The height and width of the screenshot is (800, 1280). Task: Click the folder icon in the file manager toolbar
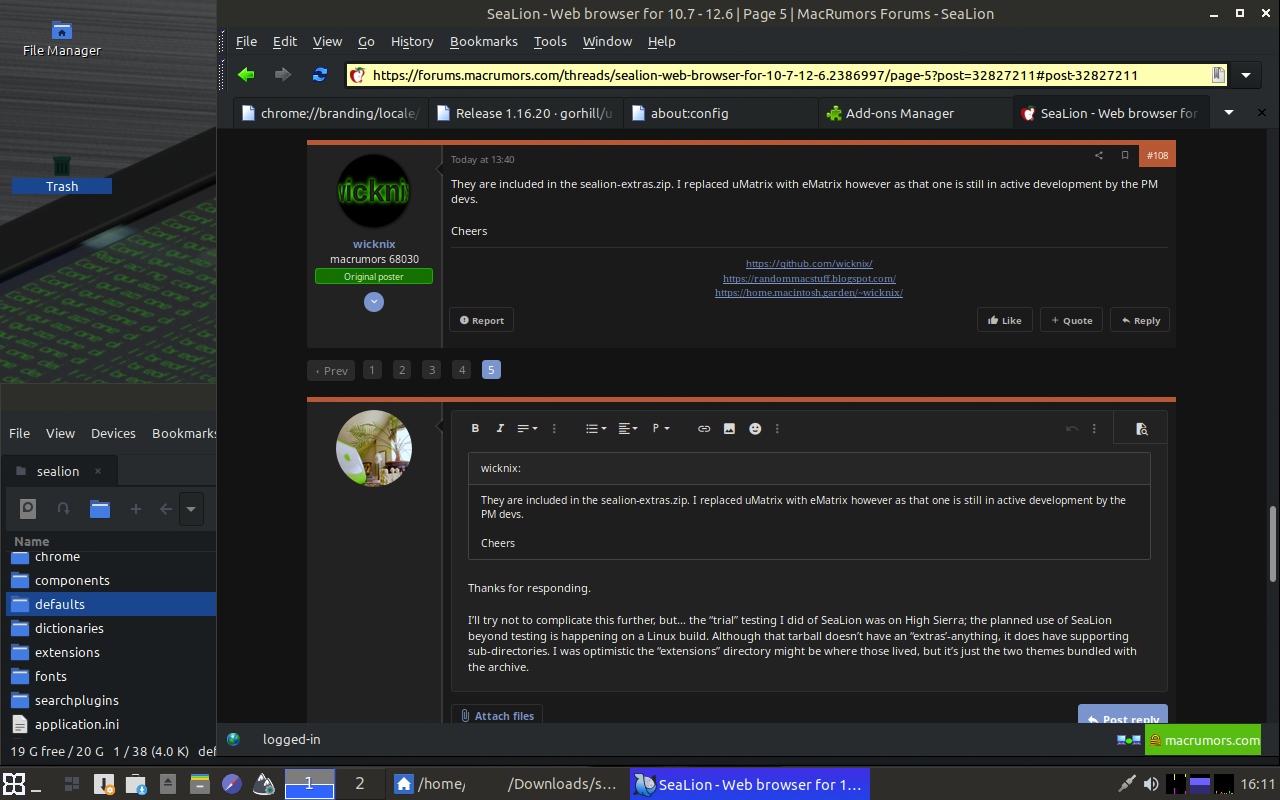[x=99, y=509]
